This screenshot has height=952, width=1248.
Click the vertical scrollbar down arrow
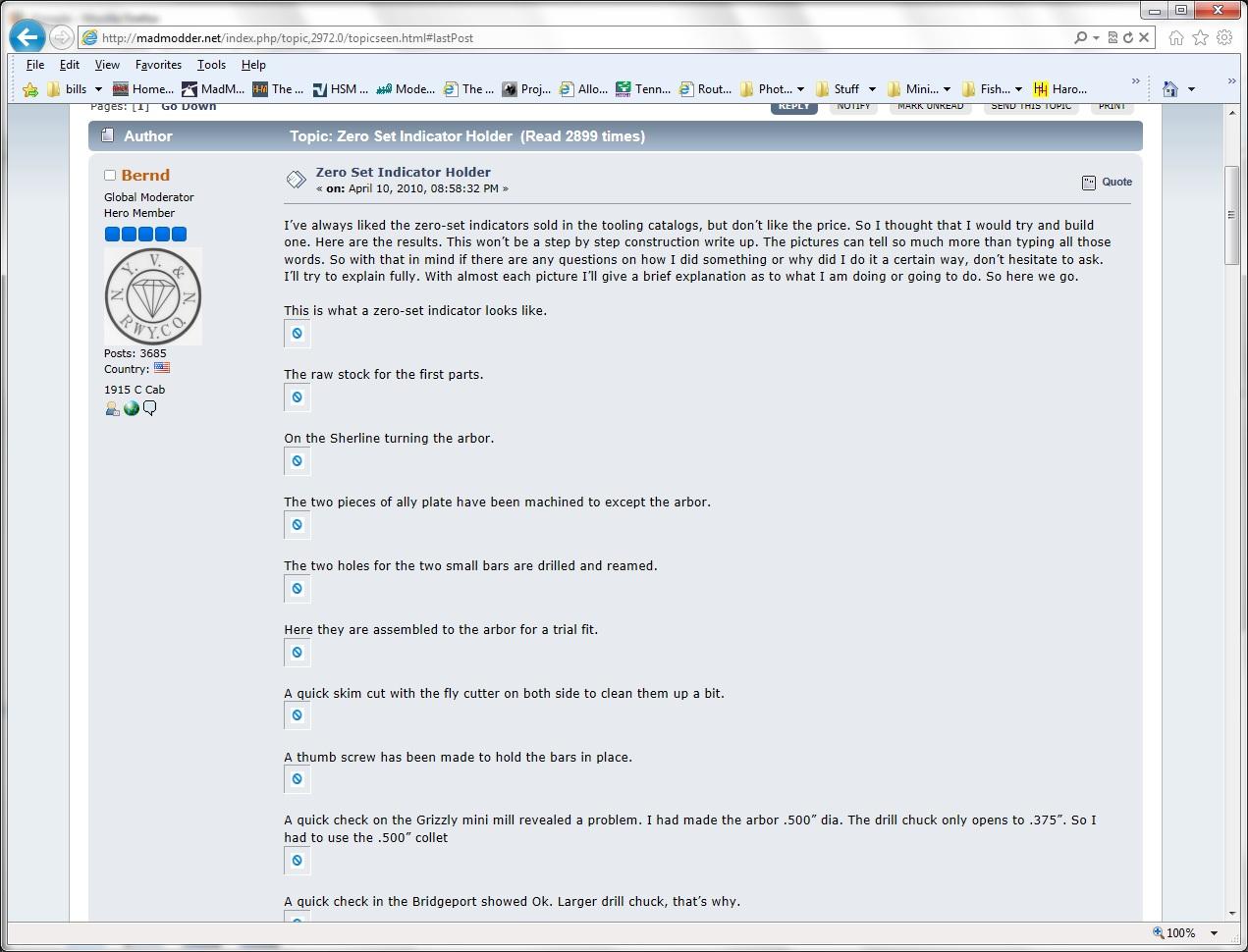click(x=1232, y=914)
